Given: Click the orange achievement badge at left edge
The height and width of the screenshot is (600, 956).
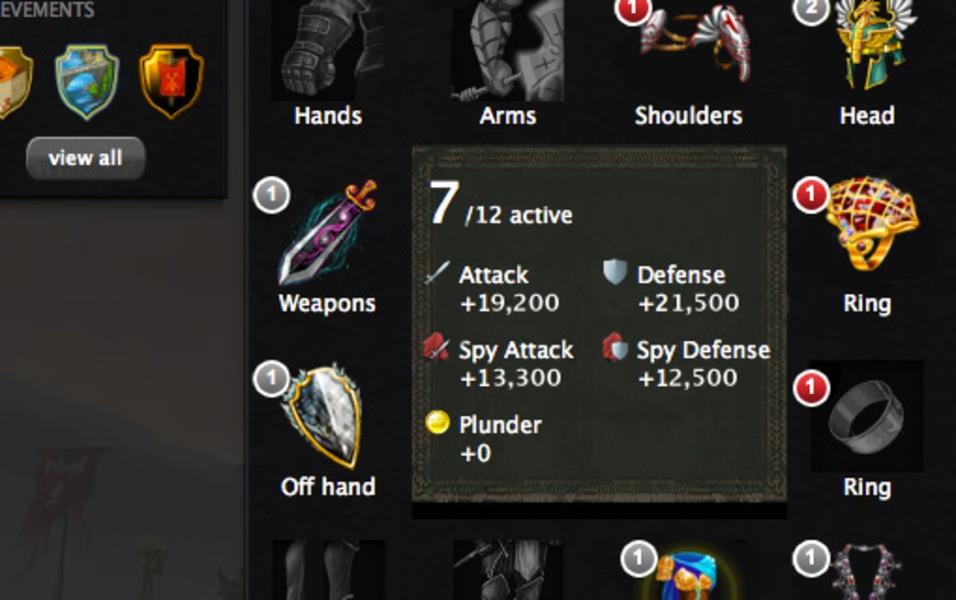Looking at the screenshot, I should (15, 82).
